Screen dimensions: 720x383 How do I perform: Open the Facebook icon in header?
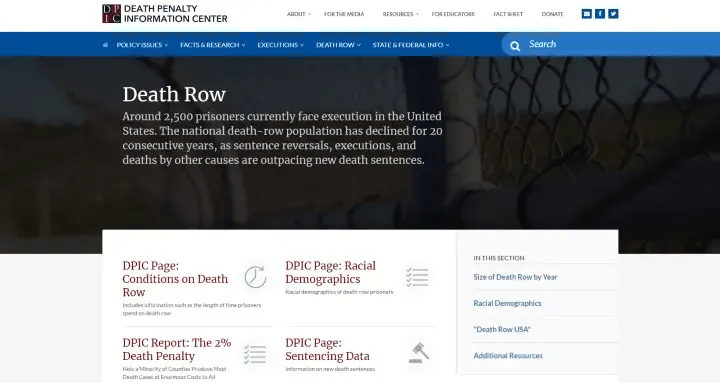pyautogui.click(x=600, y=14)
